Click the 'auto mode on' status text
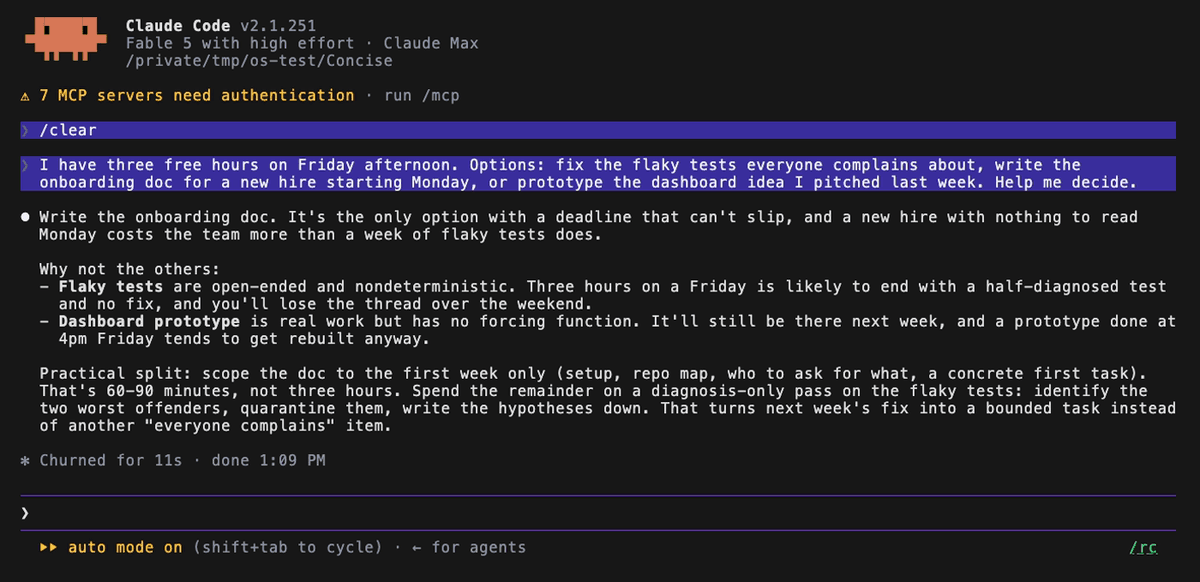1200x582 pixels. [125, 547]
